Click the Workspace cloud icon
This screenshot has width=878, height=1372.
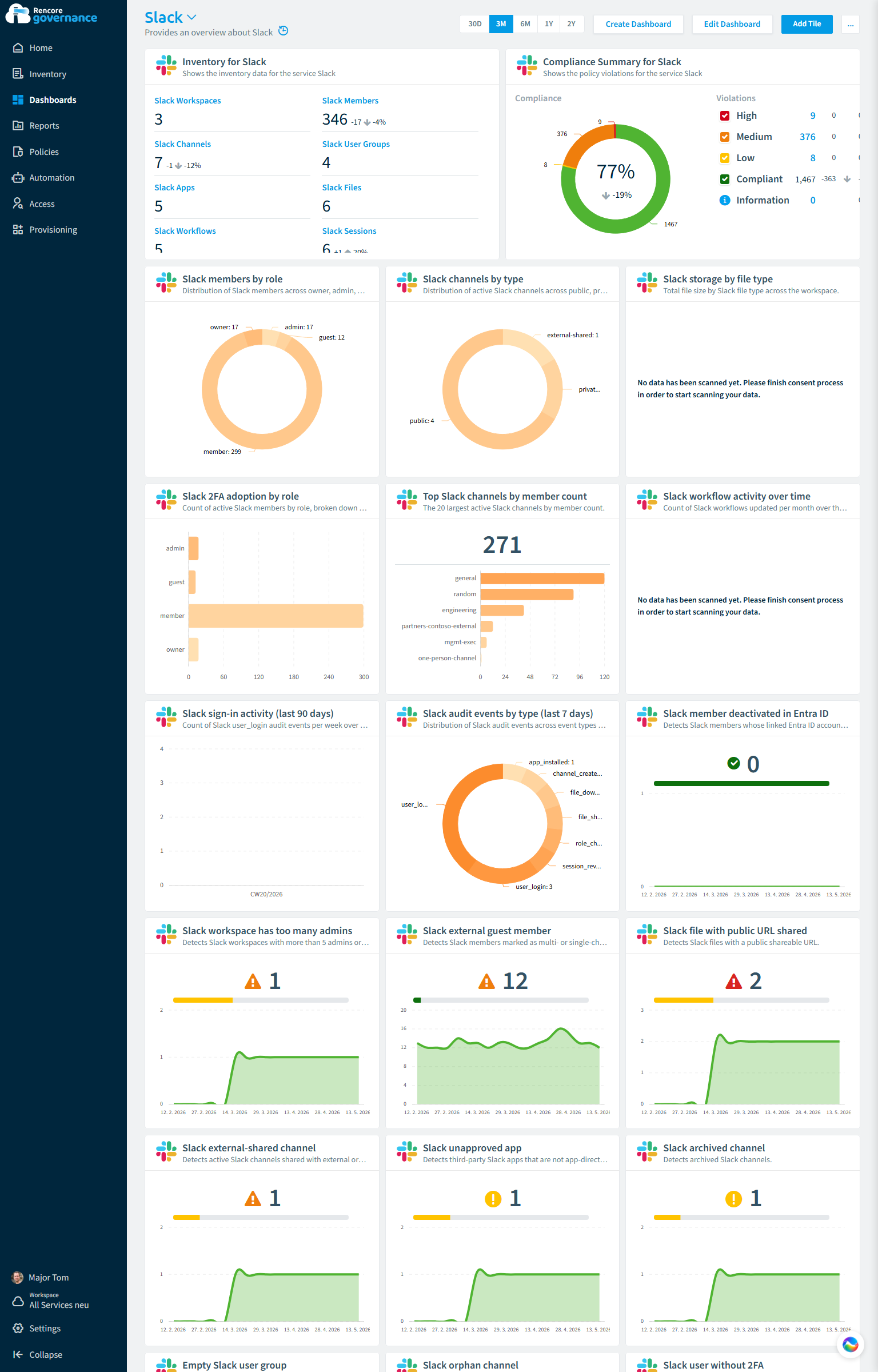tap(18, 1301)
